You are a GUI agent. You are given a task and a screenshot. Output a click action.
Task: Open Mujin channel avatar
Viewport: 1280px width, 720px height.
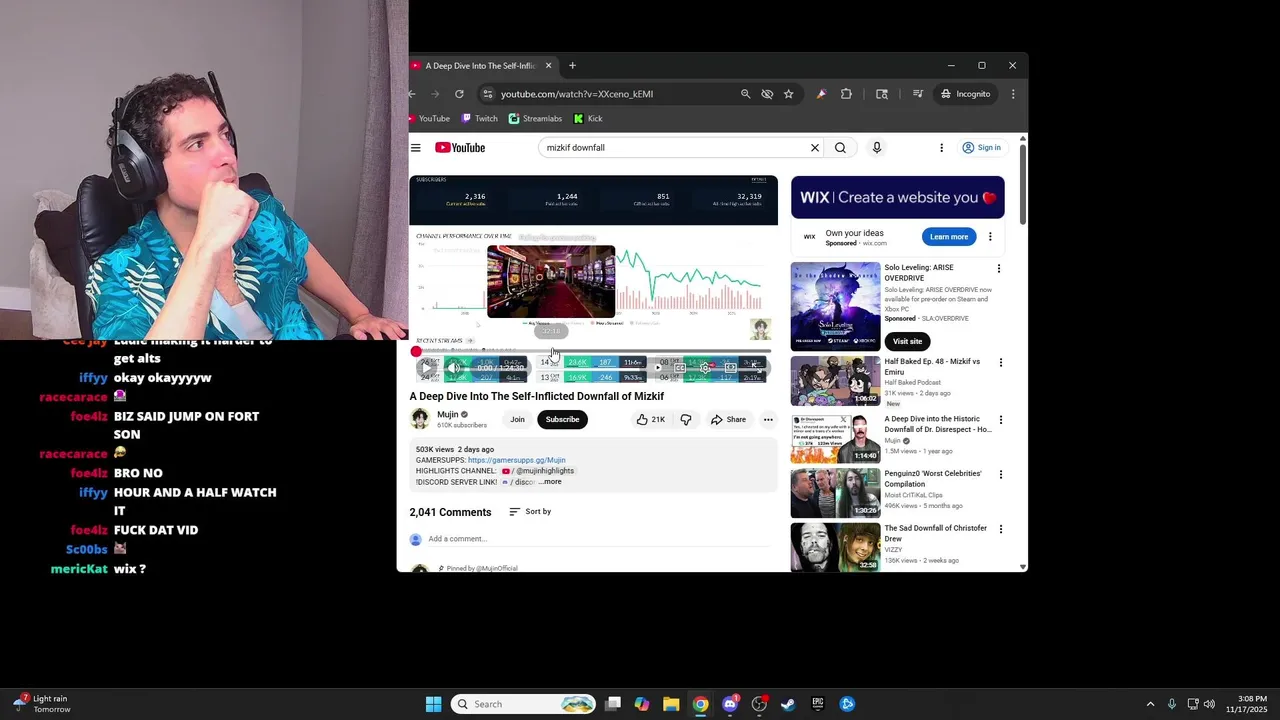(x=421, y=419)
